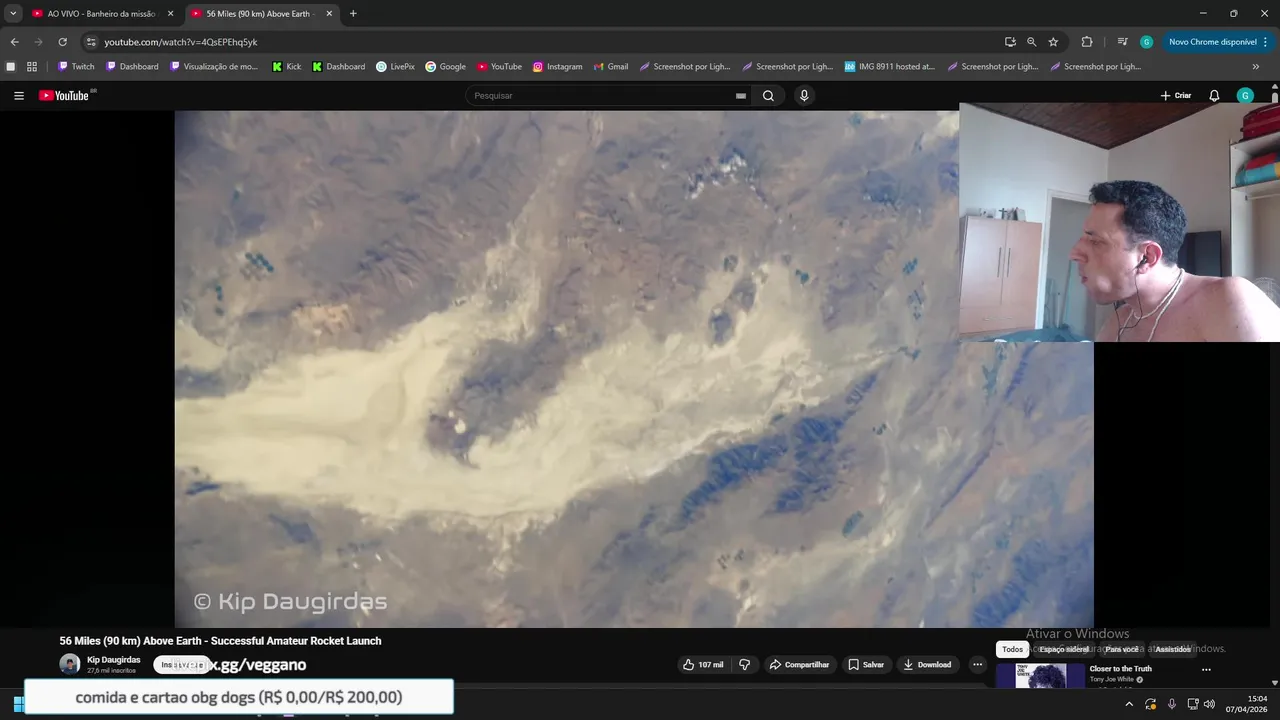The width and height of the screenshot is (1280, 720).
Task: Open the zoom magnifier icon in address bar
Action: [1031, 42]
